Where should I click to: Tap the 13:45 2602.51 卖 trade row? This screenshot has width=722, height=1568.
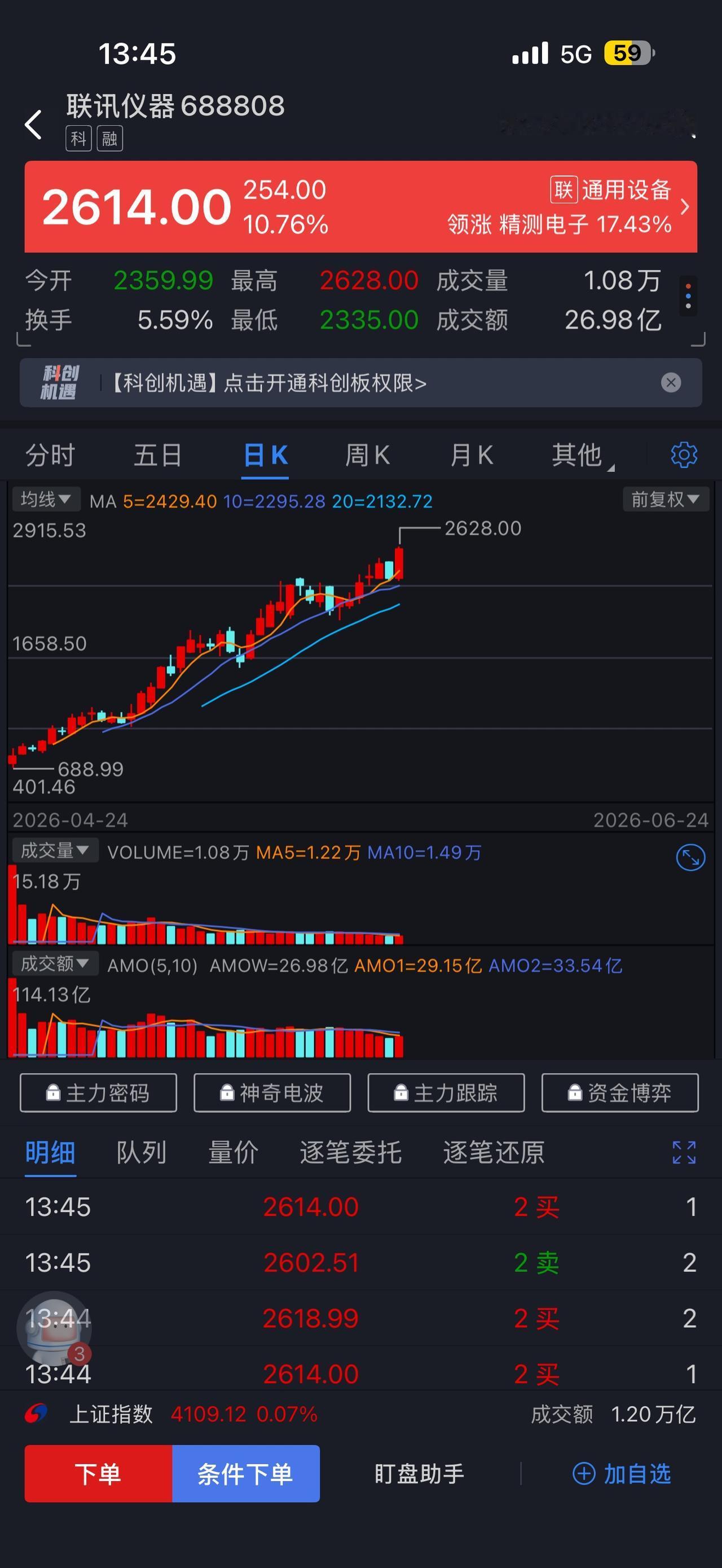click(x=361, y=1262)
